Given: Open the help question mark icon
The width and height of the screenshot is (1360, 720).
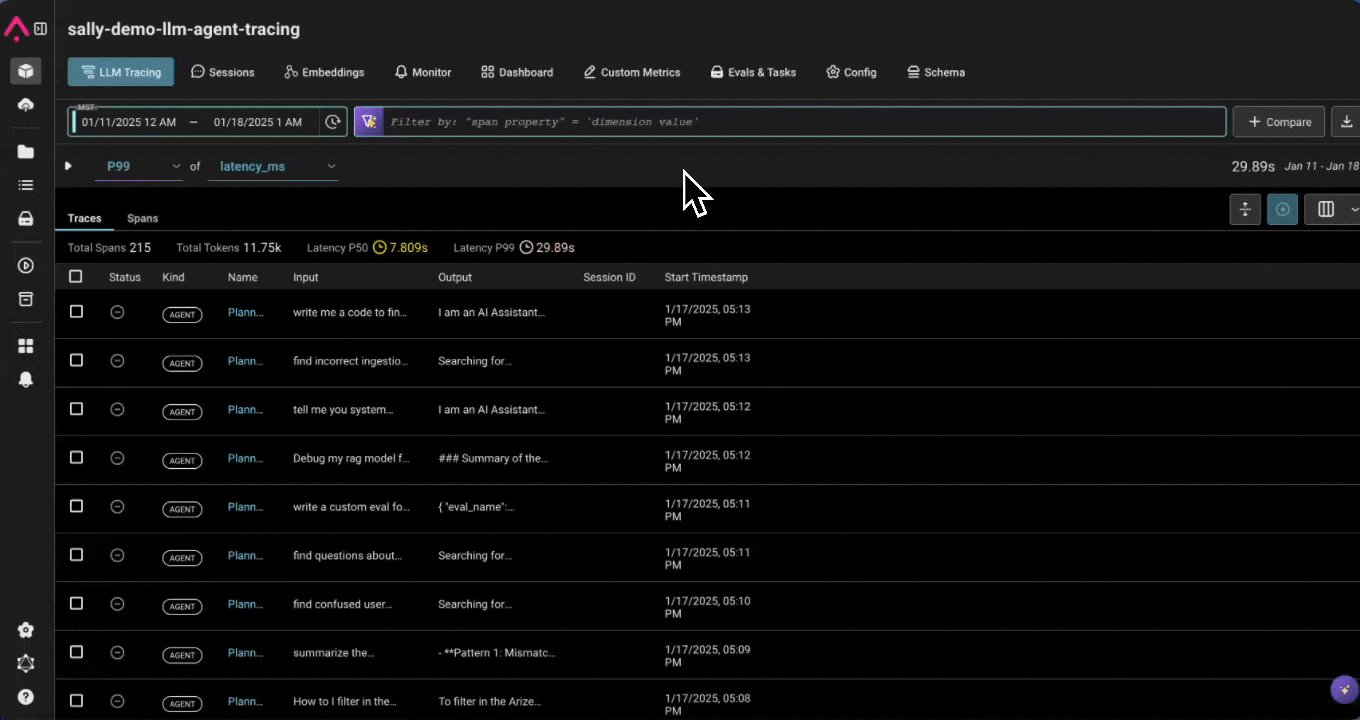Looking at the screenshot, I should (x=26, y=697).
